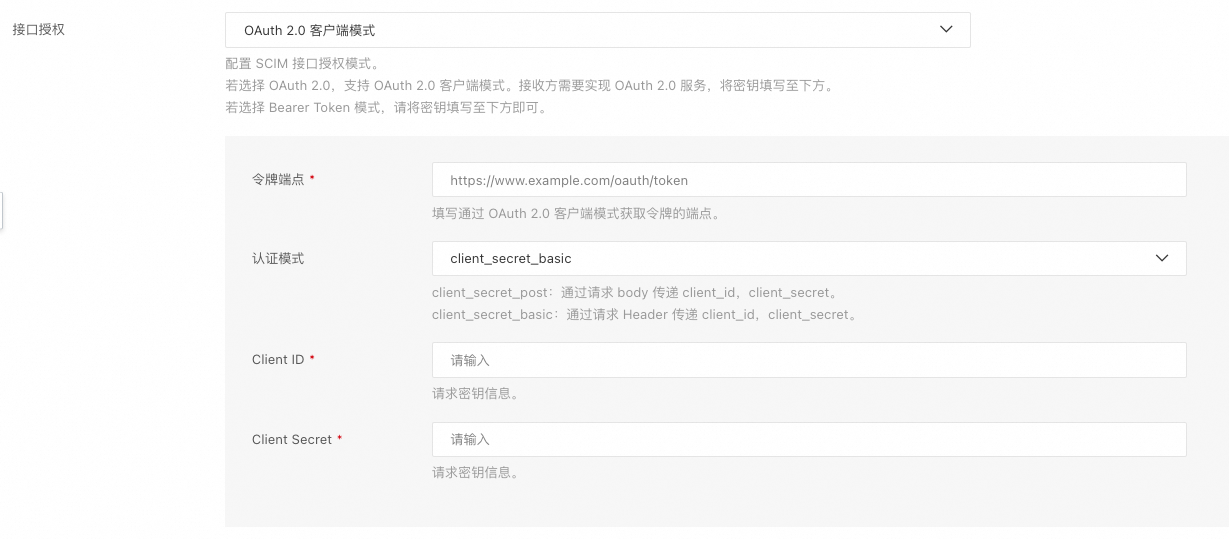Click the hint line starting 若选择 OAuth 2.0
The width and height of the screenshot is (1229, 539).
coord(530,86)
